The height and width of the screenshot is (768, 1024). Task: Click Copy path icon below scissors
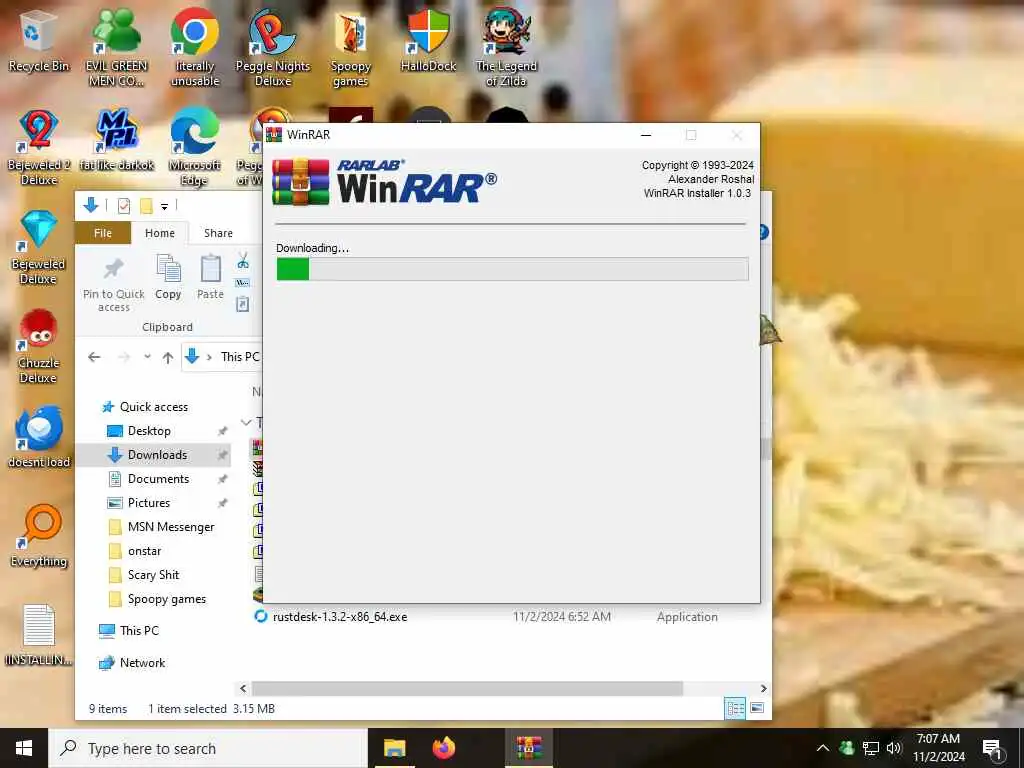tap(243, 283)
